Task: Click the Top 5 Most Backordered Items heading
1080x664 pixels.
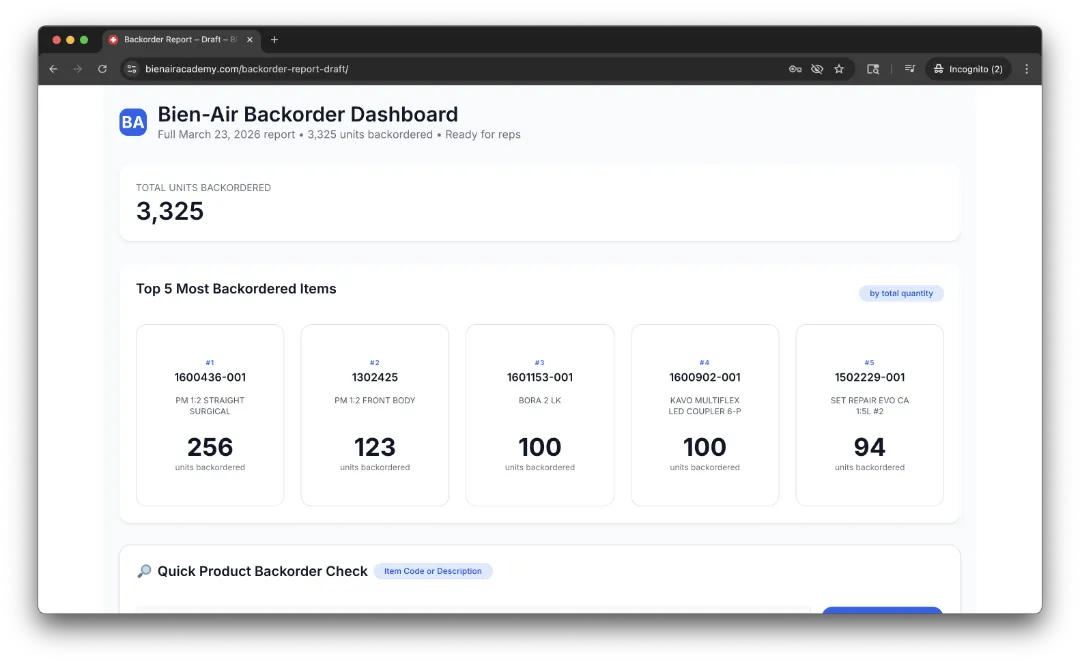Action: [x=236, y=289]
